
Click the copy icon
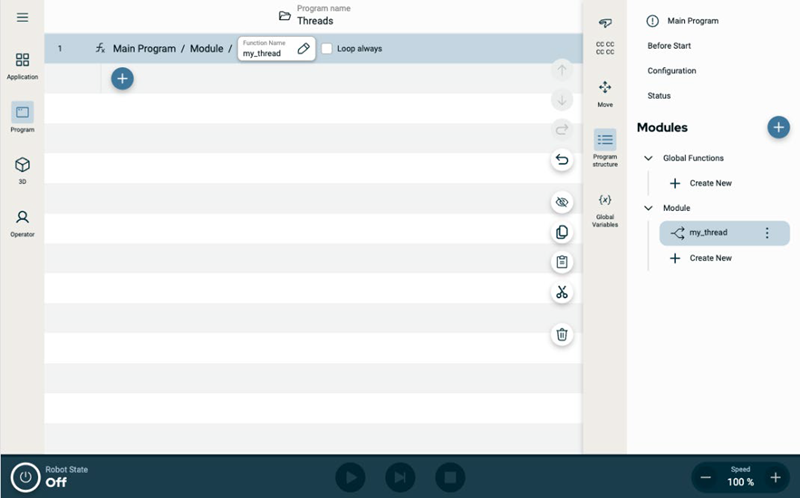pos(562,232)
